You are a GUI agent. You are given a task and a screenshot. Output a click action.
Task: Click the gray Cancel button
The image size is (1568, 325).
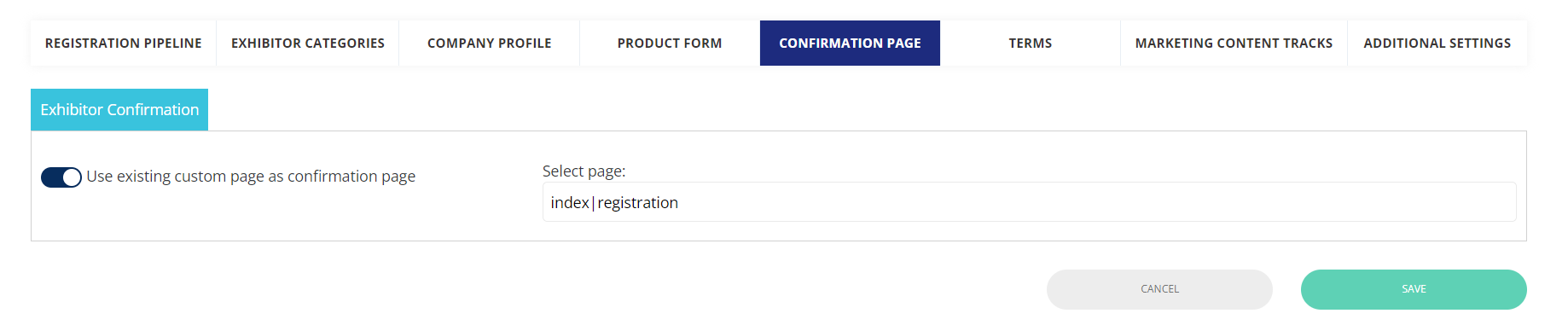(x=1159, y=289)
